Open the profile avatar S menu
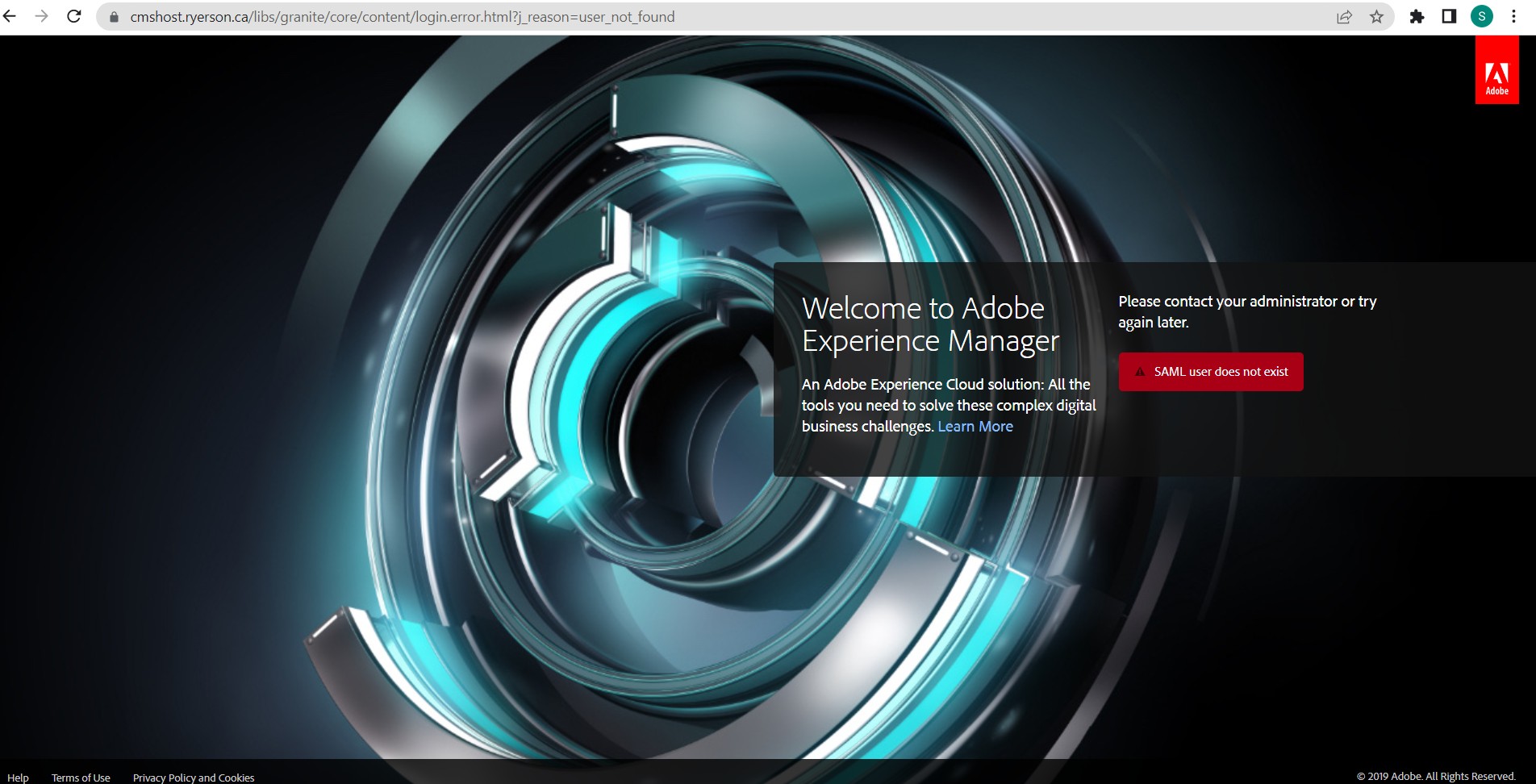1536x784 pixels. click(x=1481, y=16)
